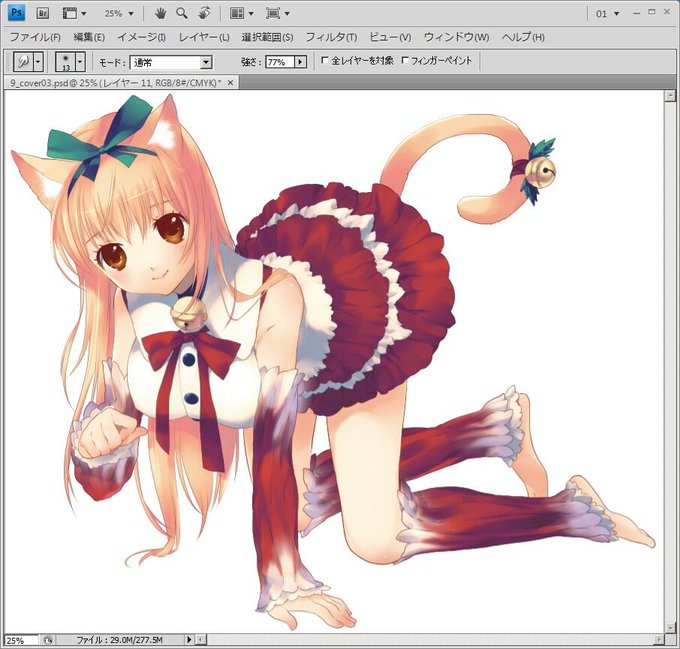Image resolution: width=680 pixels, height=649 pixels.
Task: Close the 9_cover03.psd document tab
Action: point(231,82)
